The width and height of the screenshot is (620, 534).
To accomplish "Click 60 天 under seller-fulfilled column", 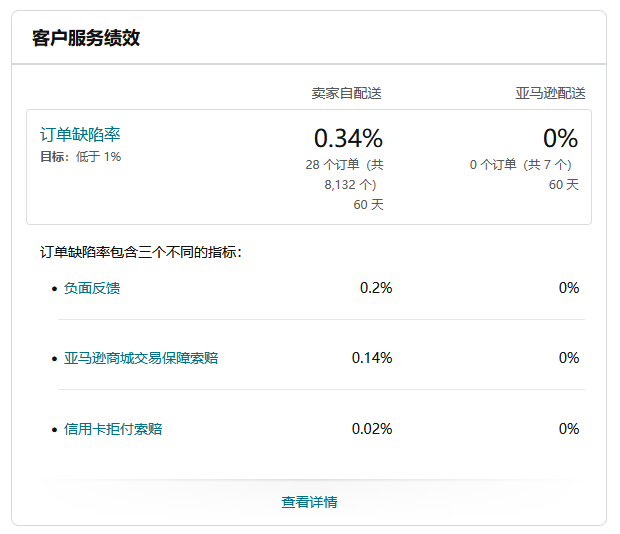I will (369, 204).
